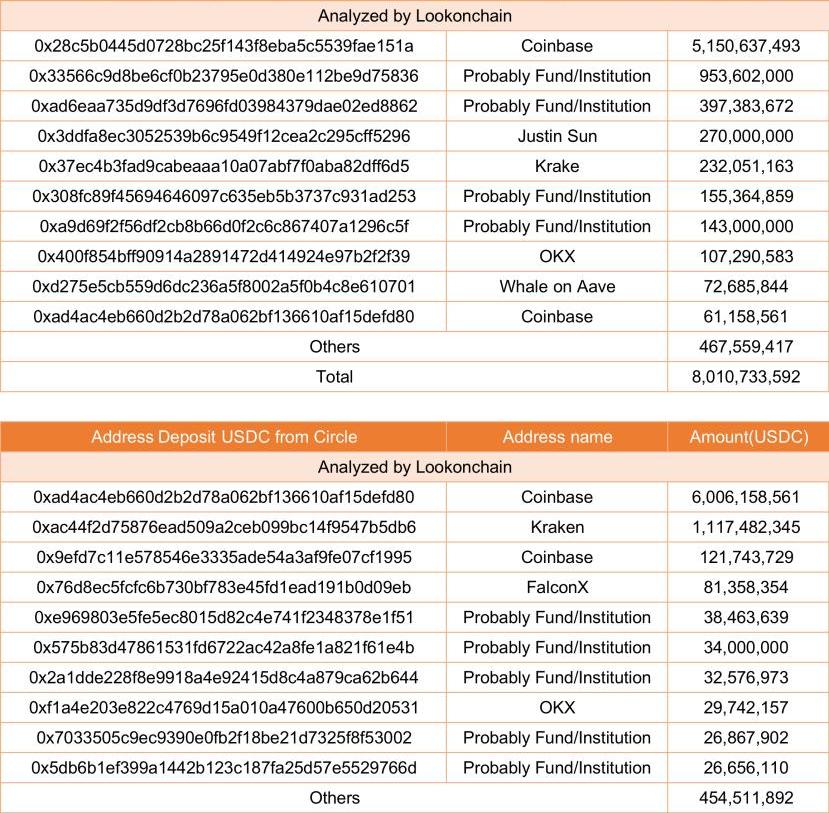Open address starting with 0x28c5b0445d

click(x=223, y=46)
